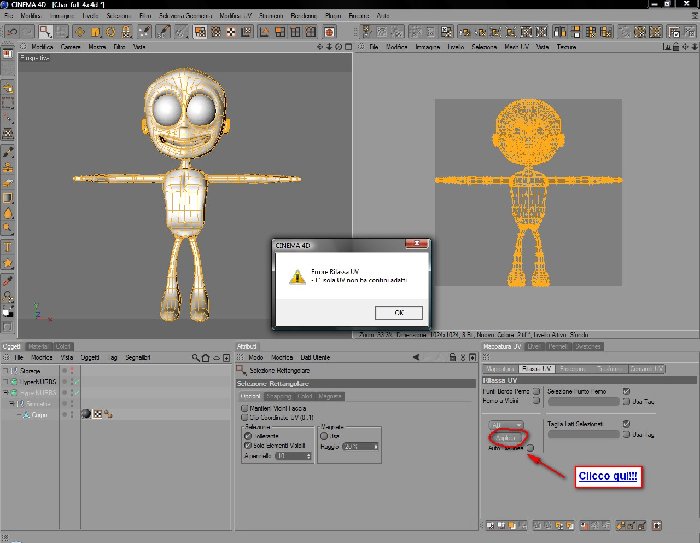Open the Comandi UV sub-tab

click(x=647, y=369)
